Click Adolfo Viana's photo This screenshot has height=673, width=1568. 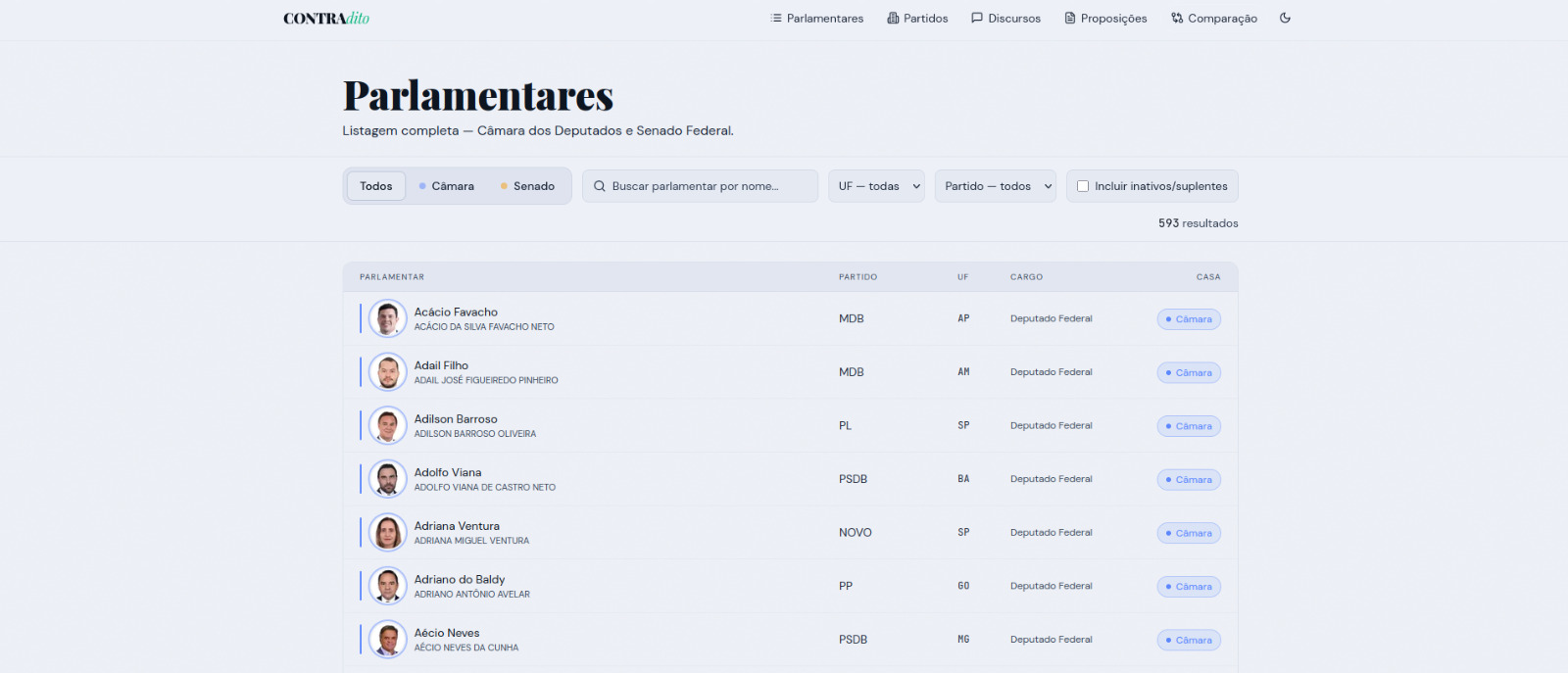[x=388, y=479]
